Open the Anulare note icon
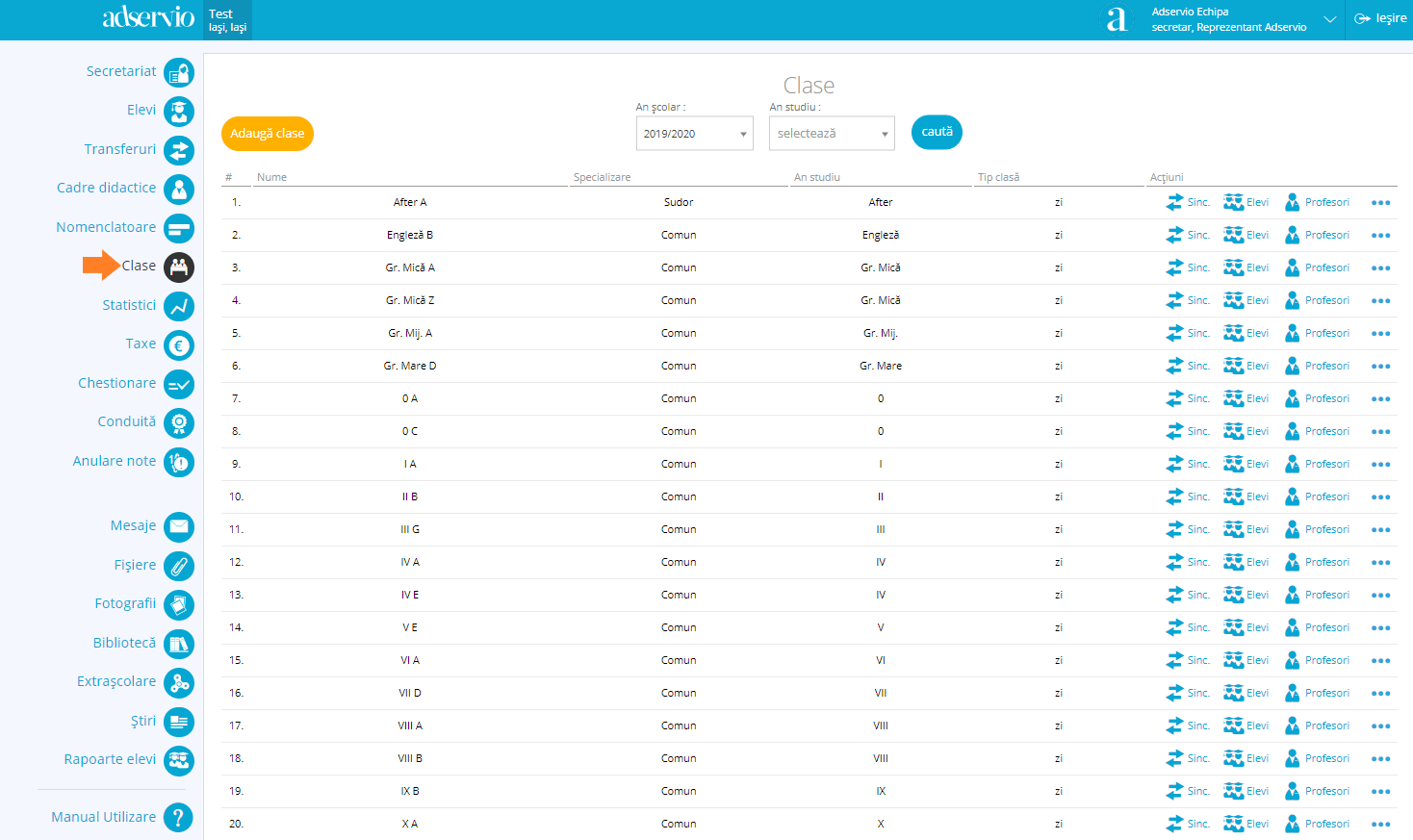Screen dimensions: 1413x840 coord(179,462)
